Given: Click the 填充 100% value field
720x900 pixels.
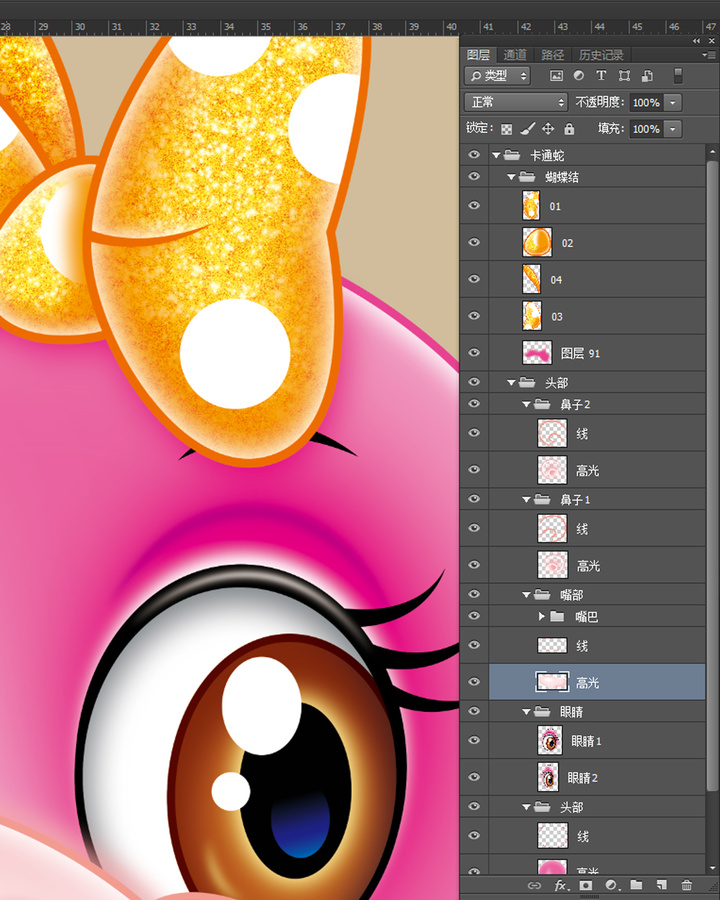Looking at the screenshot, I should pyautogui.click(x=647, y=129).
